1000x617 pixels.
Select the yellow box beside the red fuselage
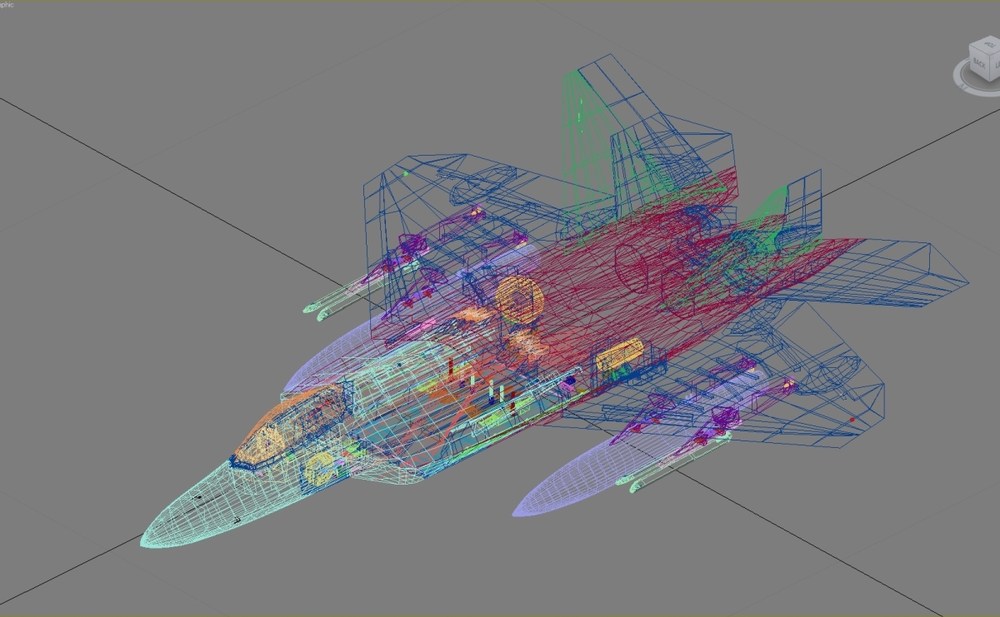(x=619, y=354)
